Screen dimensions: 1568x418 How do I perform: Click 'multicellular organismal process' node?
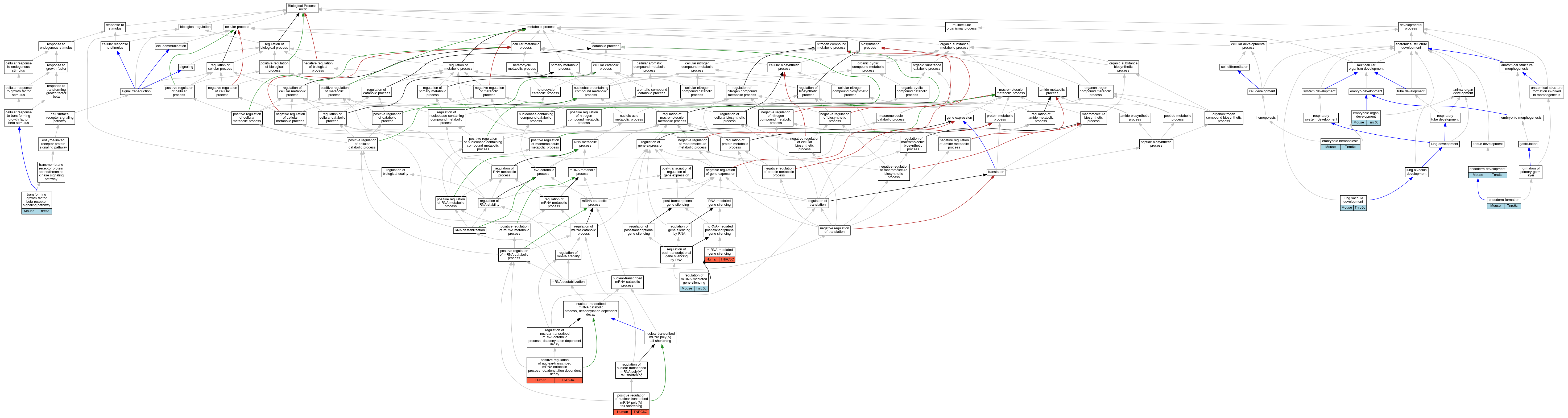[x=962, y=27]
